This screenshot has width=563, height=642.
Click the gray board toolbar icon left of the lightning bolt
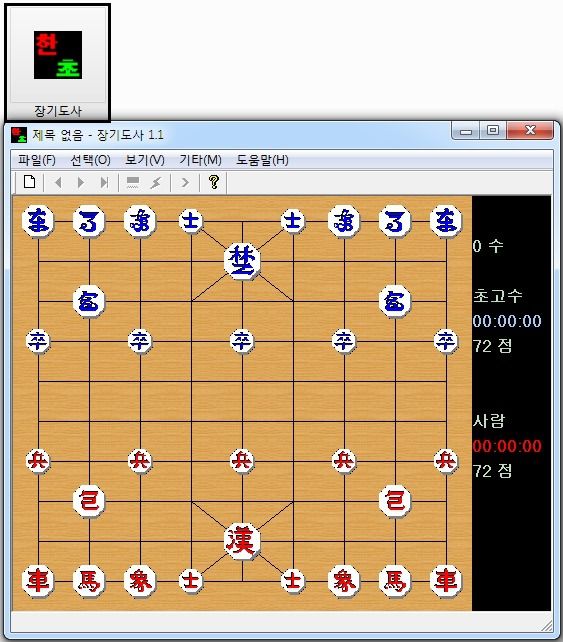pos(133,182)
